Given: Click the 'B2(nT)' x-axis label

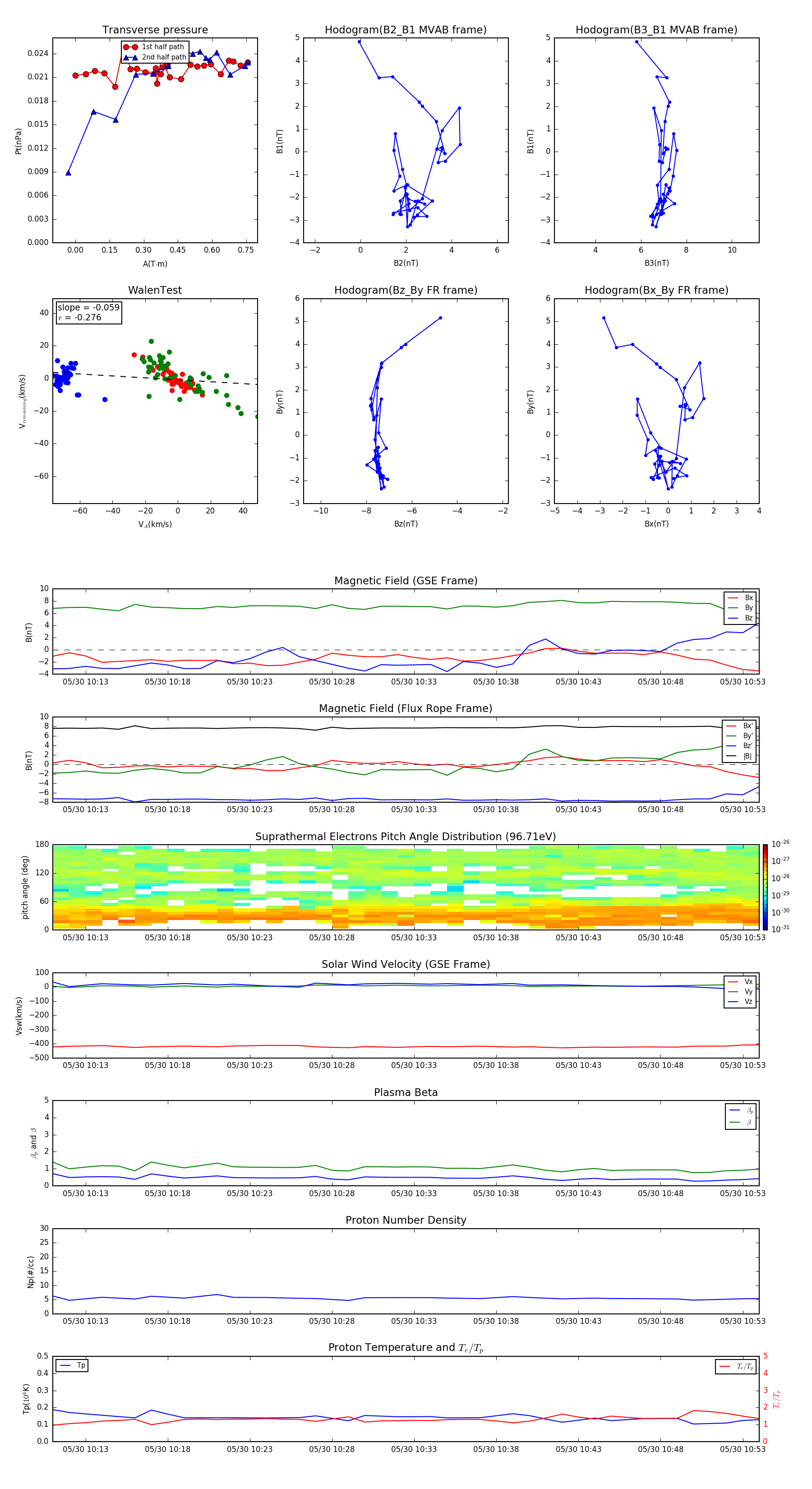Looking at the screenshot, I should click(406, 263).
